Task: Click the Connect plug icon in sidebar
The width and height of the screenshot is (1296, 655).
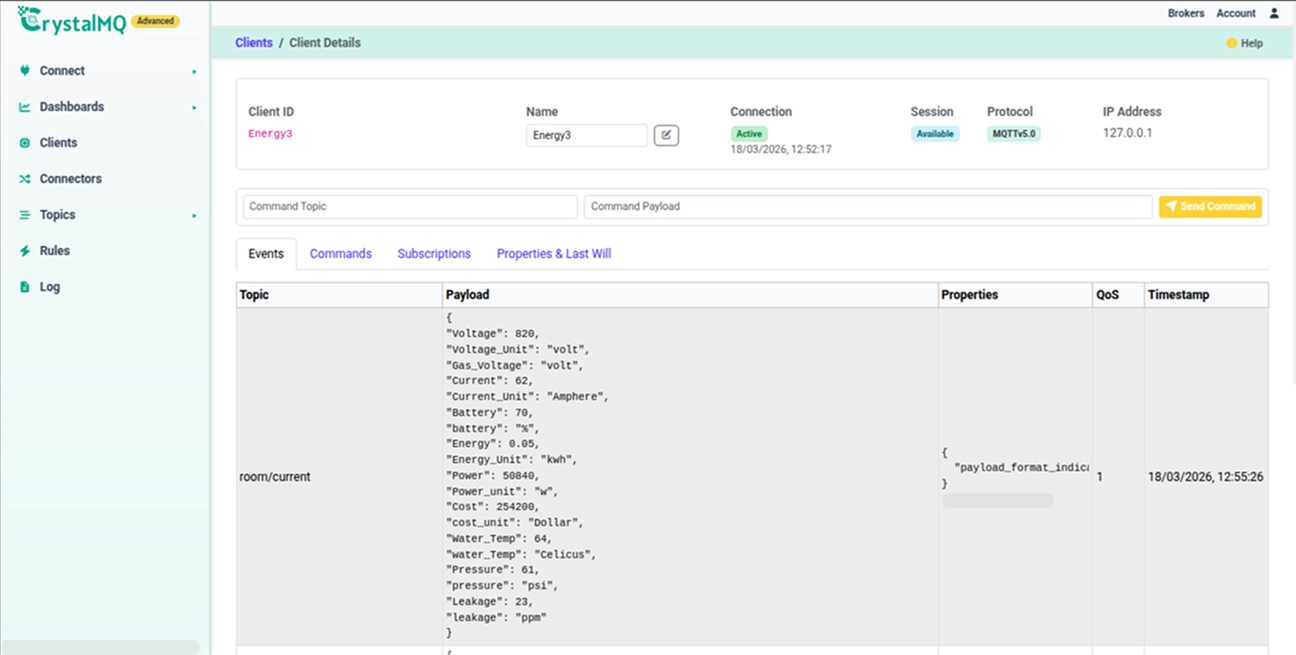Action: 25,71
